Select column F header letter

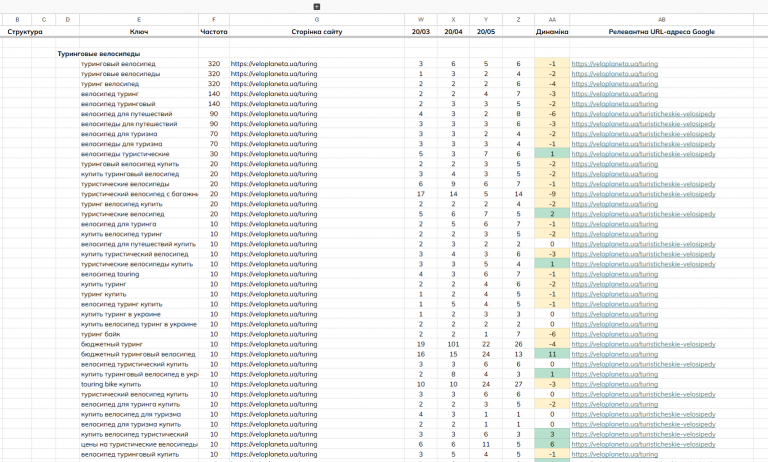[x=214, y=20]
